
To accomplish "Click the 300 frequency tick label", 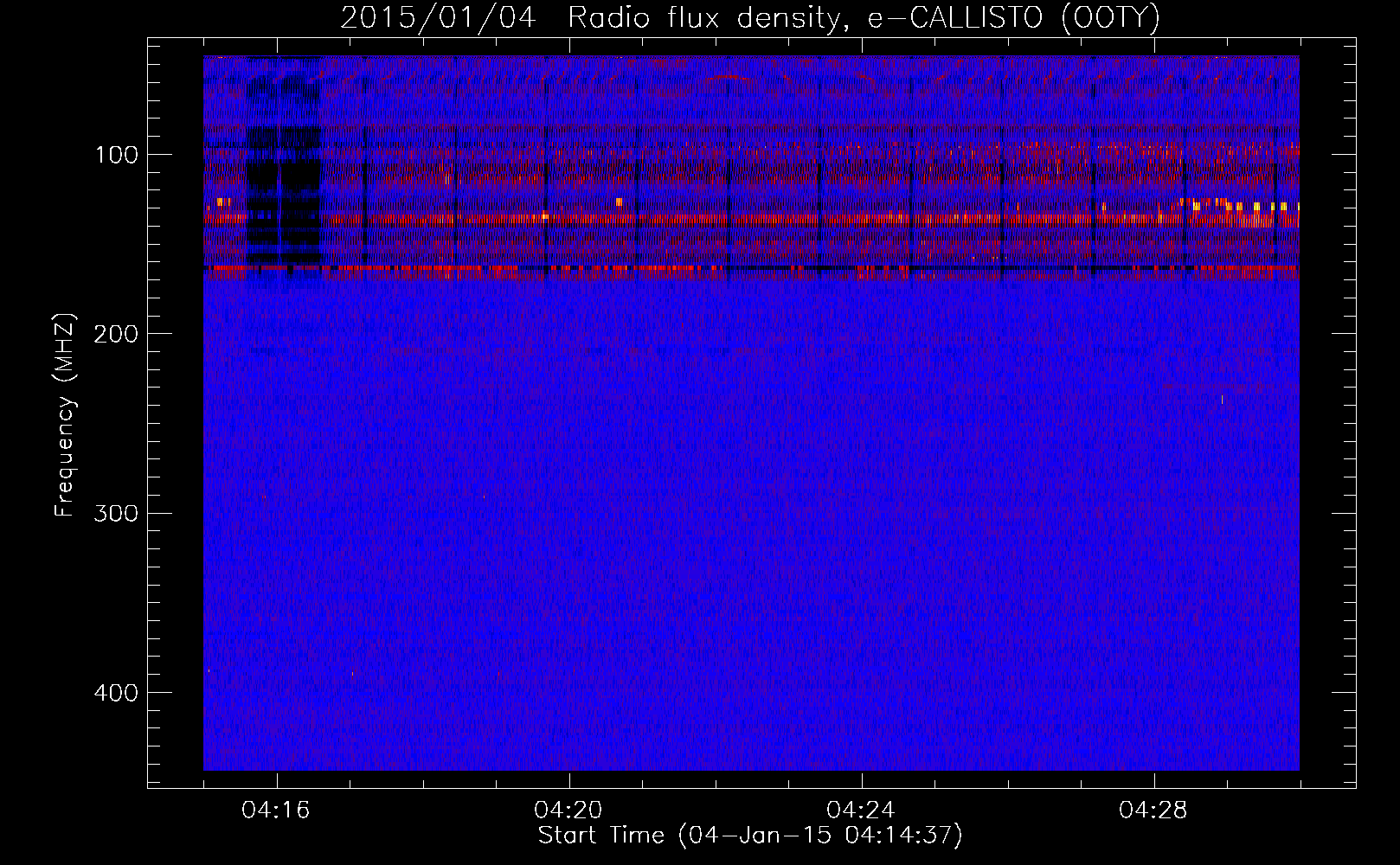I will [x=116, y=514].
